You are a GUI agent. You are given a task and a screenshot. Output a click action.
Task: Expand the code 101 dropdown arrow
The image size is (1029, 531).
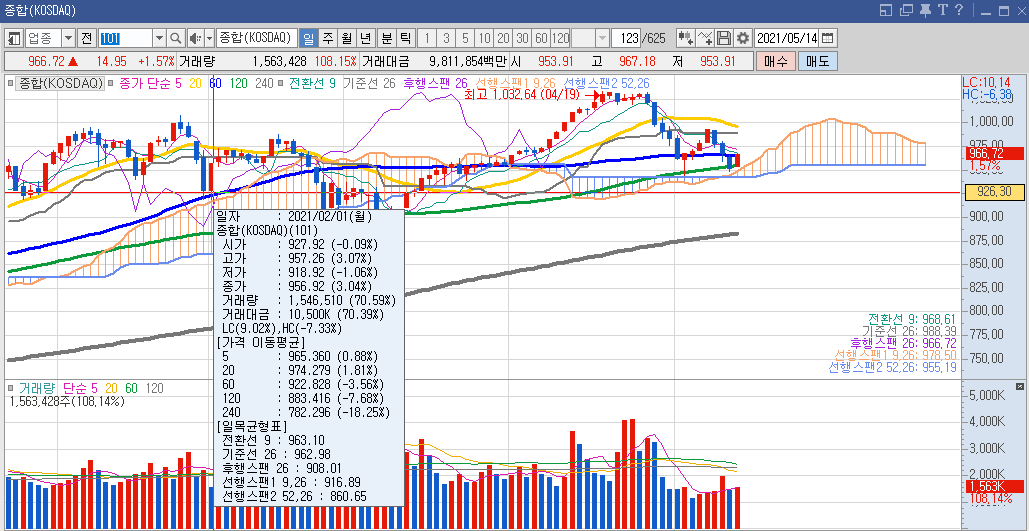point(159,38)
